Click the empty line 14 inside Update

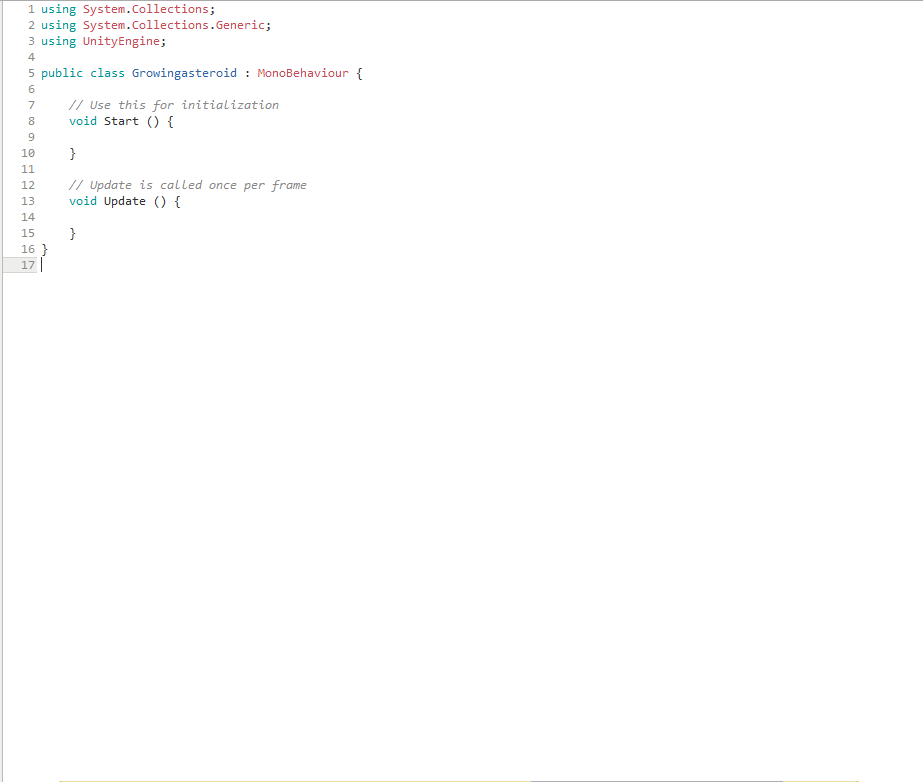tap(100, 216)
